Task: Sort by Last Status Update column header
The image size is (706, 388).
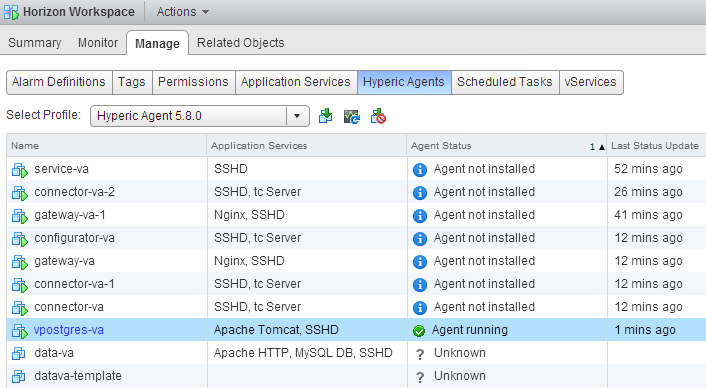Action: point(656,145)
